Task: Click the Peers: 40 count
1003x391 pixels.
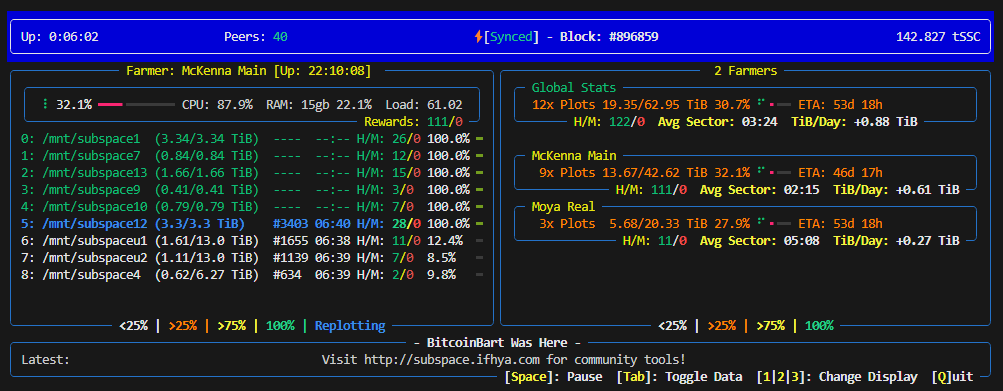Action: (x=255, y=36)
